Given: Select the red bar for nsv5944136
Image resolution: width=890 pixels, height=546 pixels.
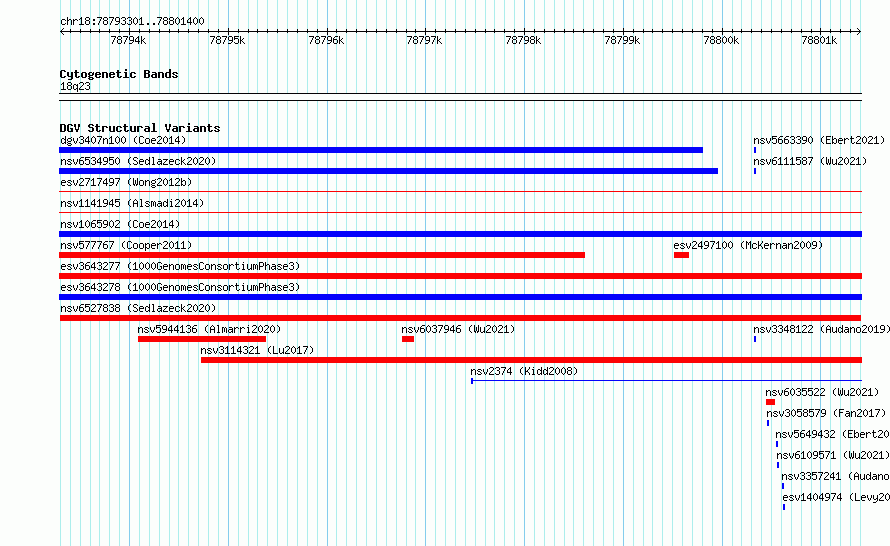Looking at the screenshot, I should pos(202,339).
